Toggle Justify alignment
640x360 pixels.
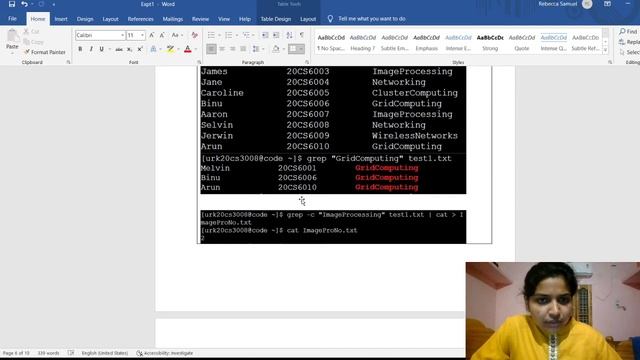243,49
